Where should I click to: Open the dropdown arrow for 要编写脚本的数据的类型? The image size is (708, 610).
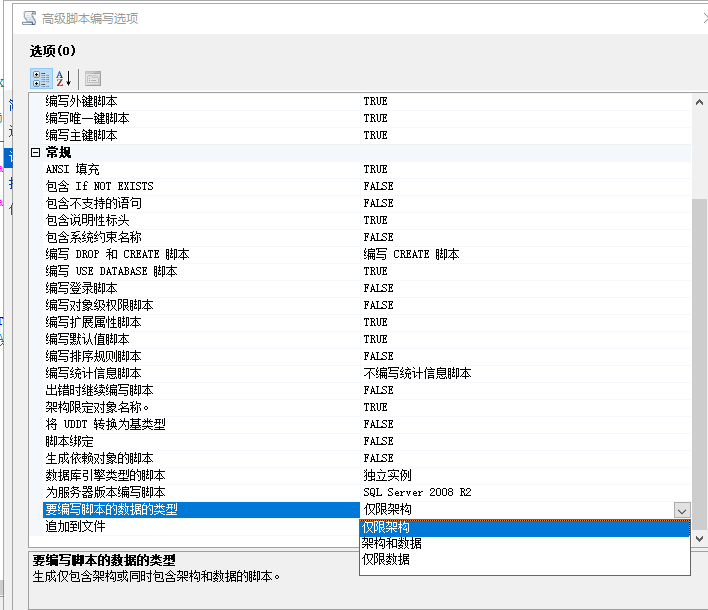click(x=682, y=510)
